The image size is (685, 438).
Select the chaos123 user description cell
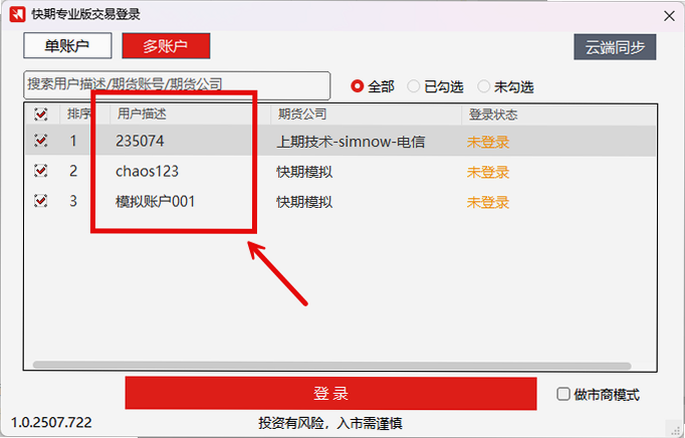coord(147,171)
